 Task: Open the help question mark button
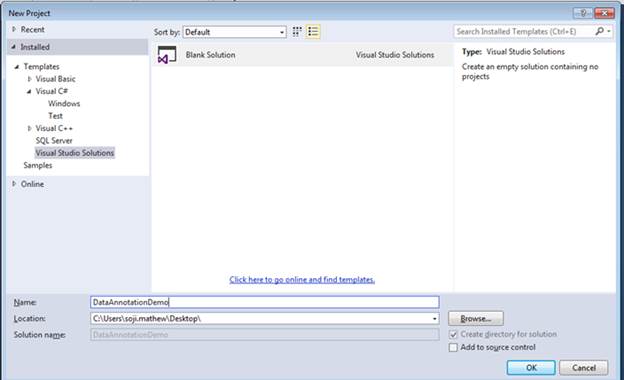point(583,13)
